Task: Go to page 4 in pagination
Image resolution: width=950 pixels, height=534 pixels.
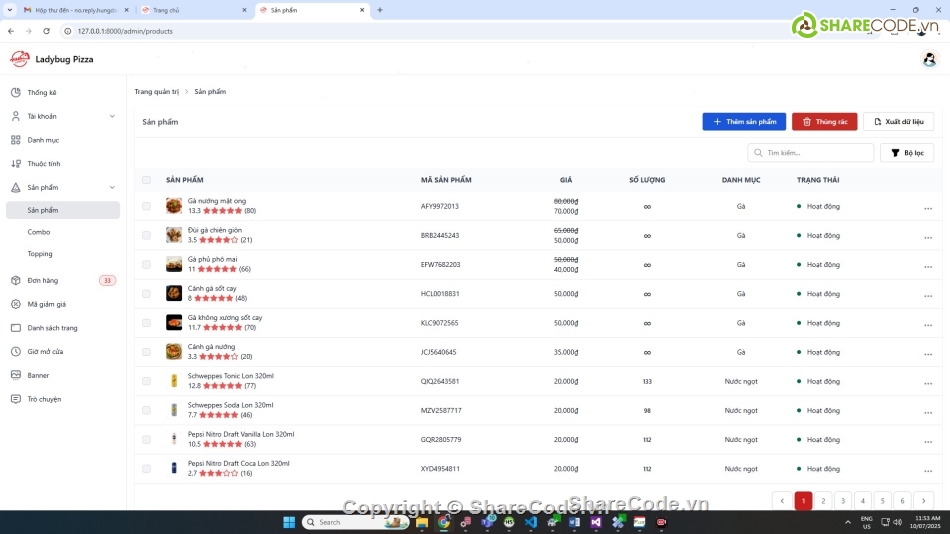Action: point(863,501)
